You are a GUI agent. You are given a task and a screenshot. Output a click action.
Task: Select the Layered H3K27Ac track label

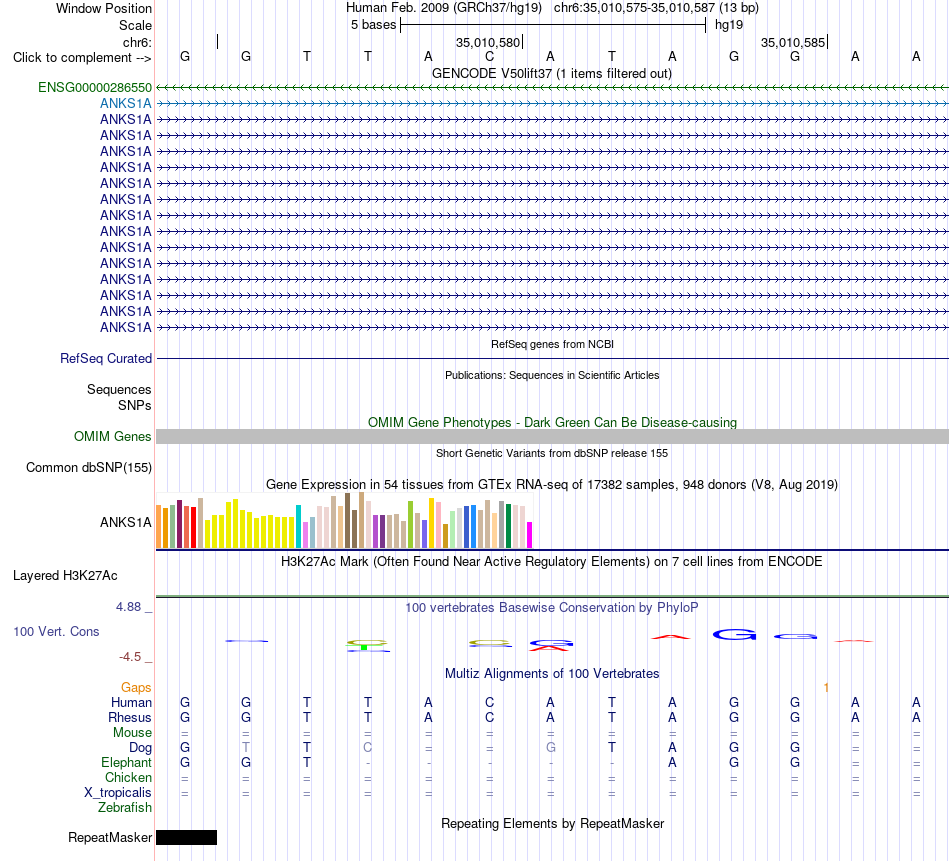click(x=65, y=576)
